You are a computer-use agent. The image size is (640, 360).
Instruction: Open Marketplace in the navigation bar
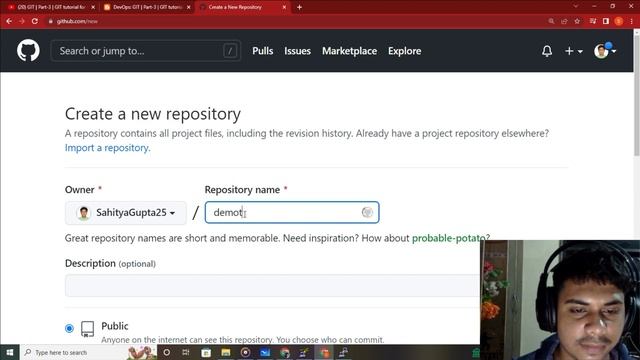click(349, 51)
